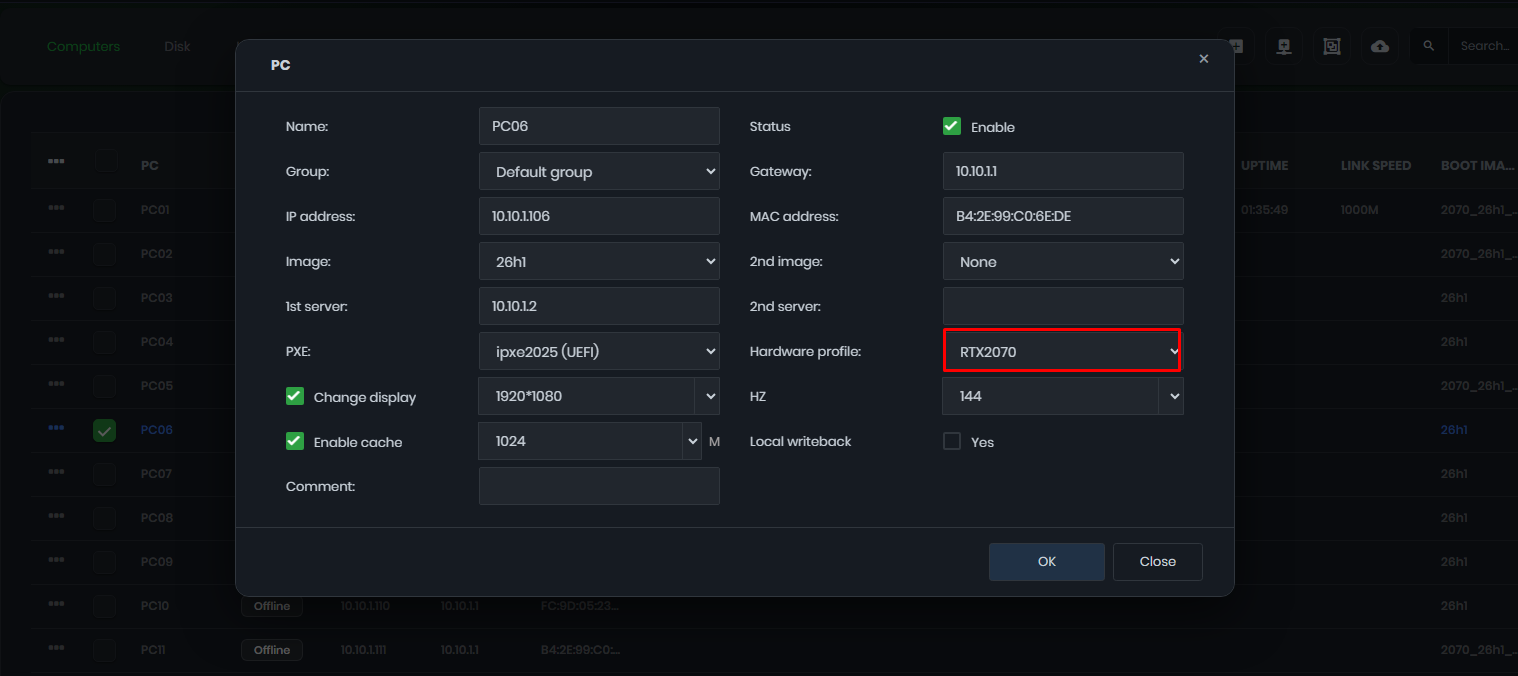The image size is (1518, 676).
Task: Open the Image dropdown showing 26h1
Action: click(599, 261)
